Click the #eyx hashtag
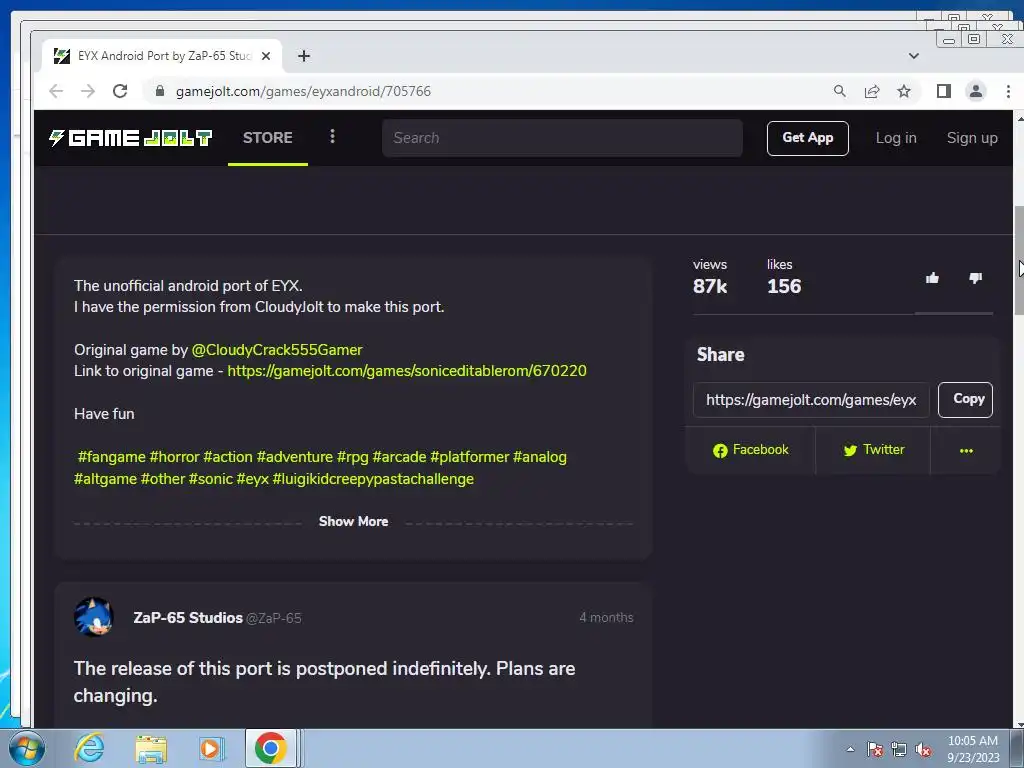Viewport: 1024px width, 768px height. [252, 479]
